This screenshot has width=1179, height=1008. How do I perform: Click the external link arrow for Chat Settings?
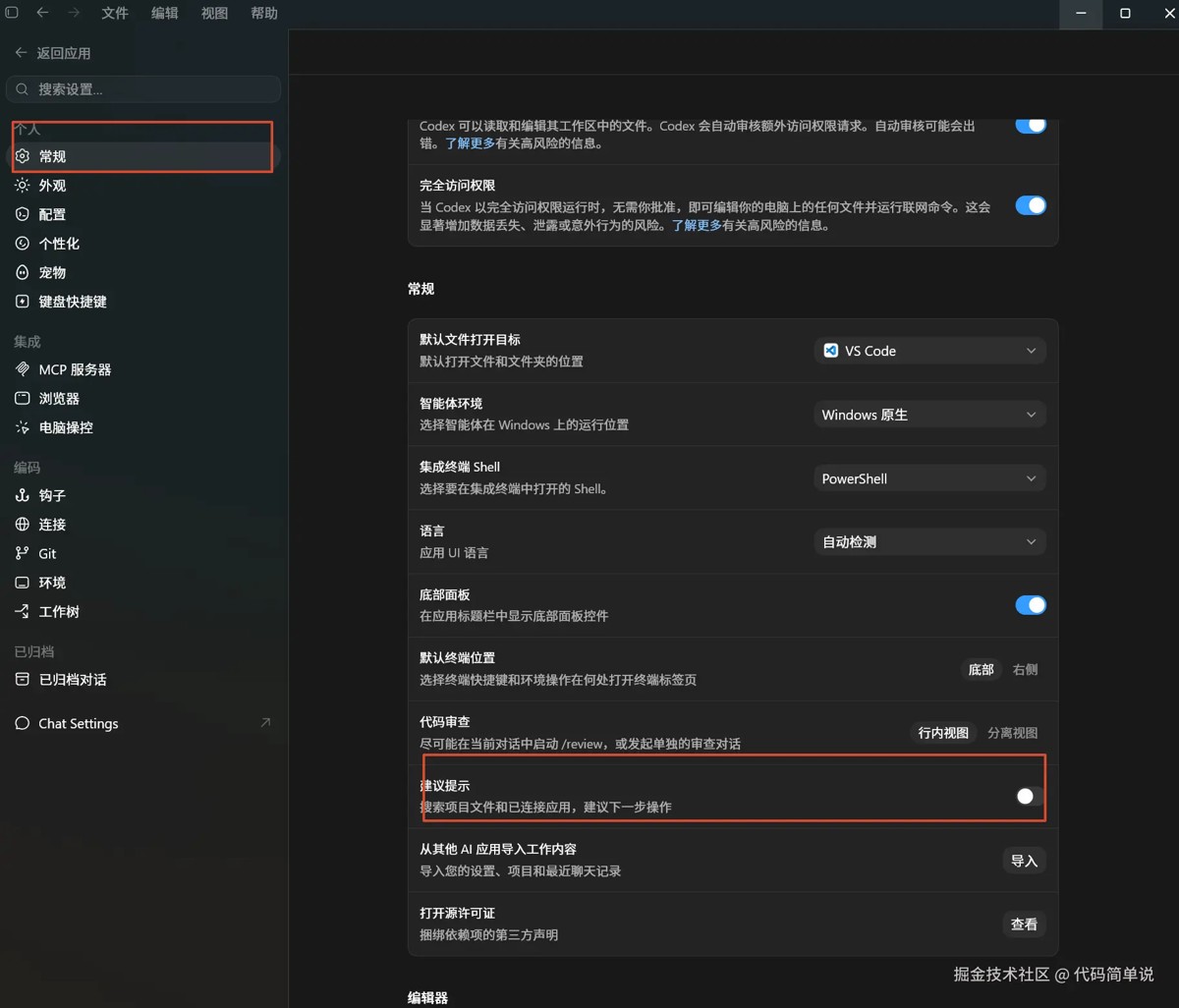coord(265,722)
